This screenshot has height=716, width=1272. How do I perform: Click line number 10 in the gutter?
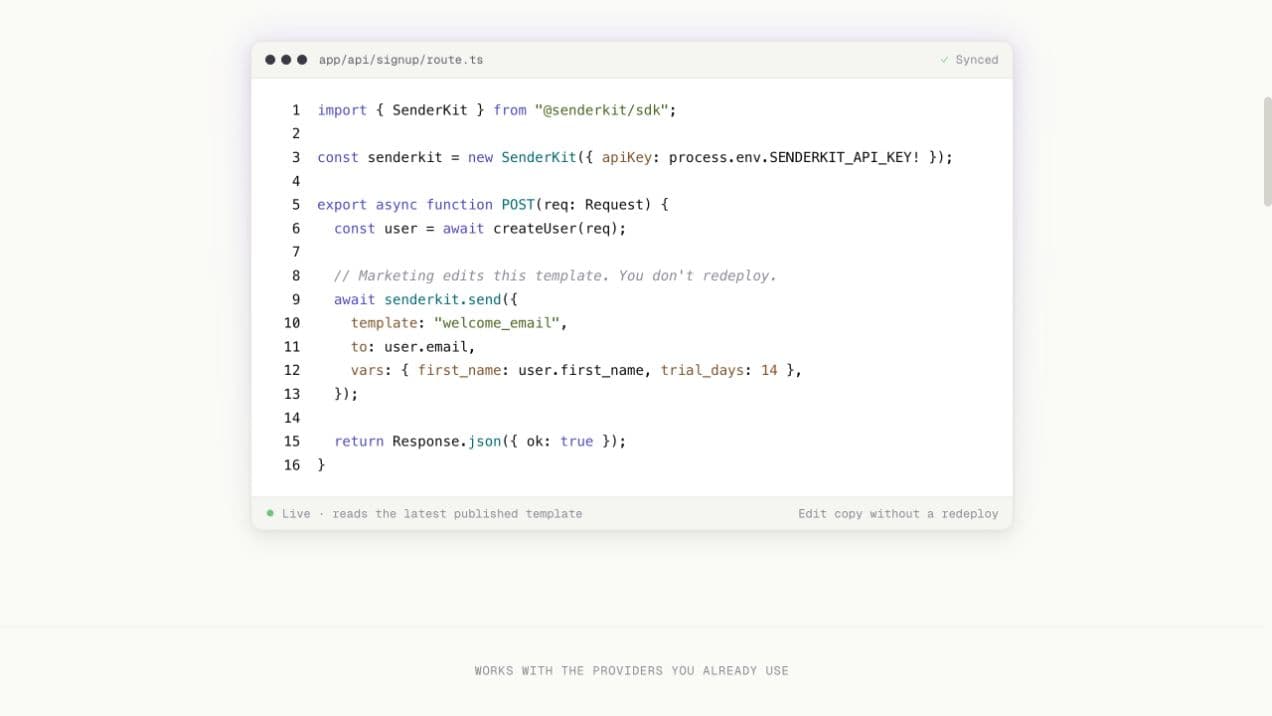292,322
